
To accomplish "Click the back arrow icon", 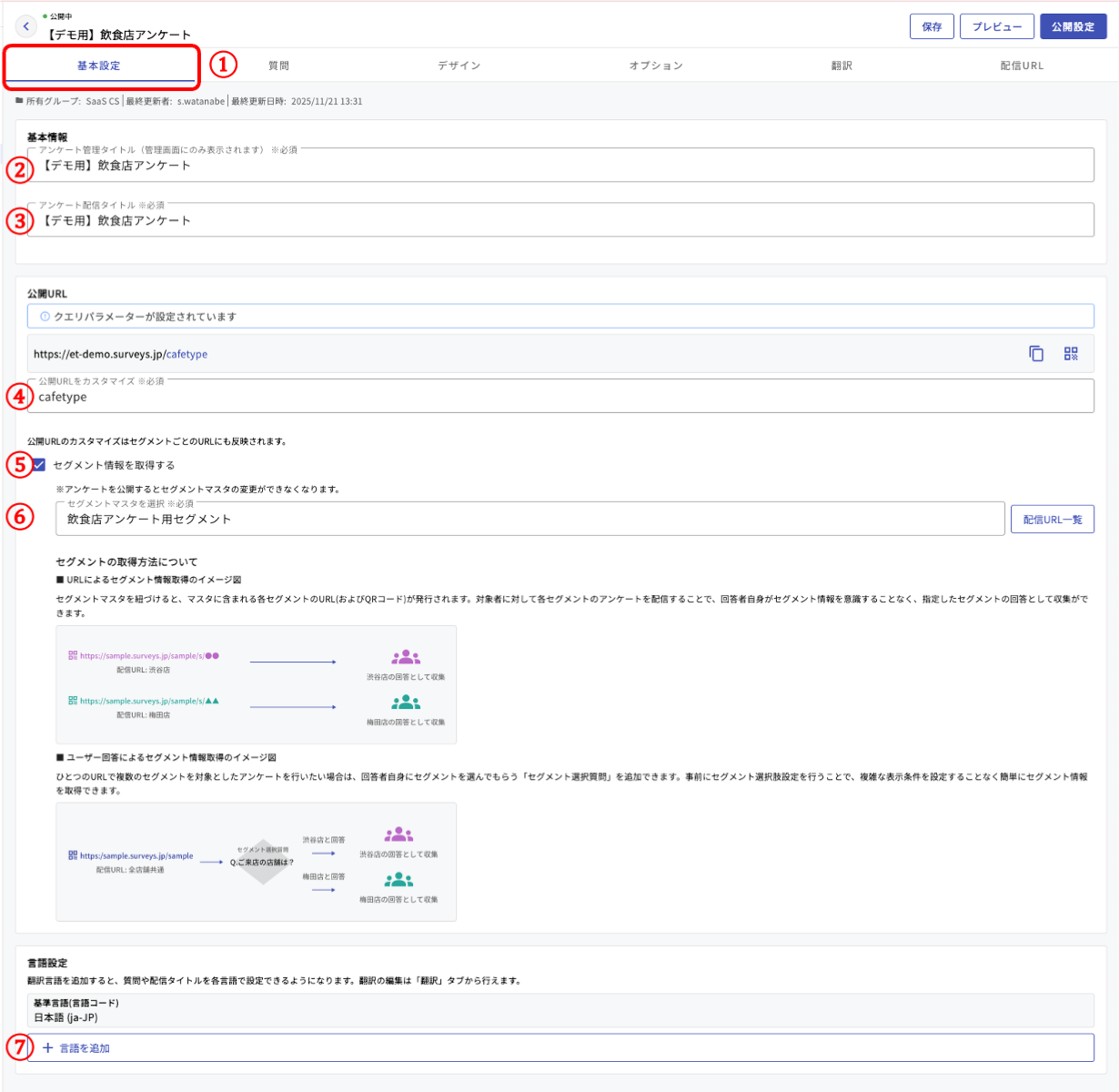I will pyautogui.click(x=26, y=26).
